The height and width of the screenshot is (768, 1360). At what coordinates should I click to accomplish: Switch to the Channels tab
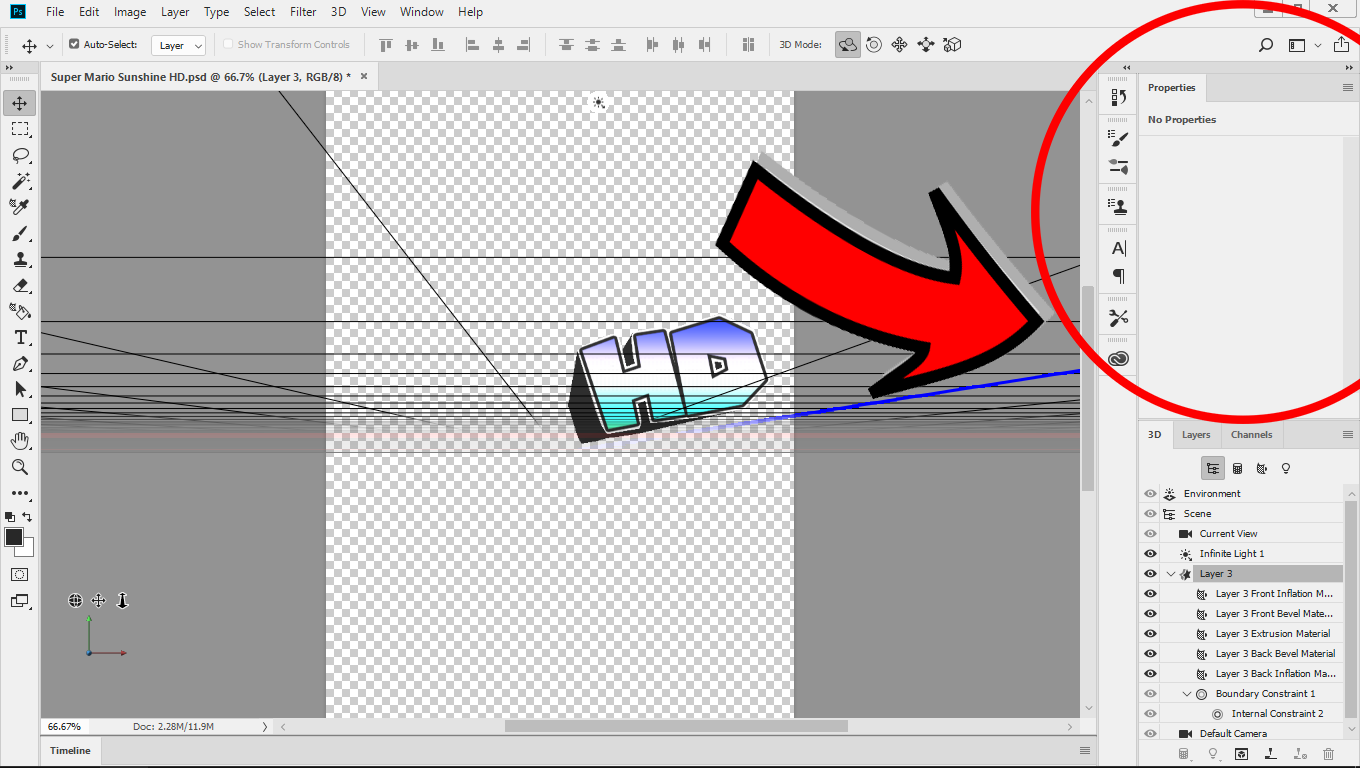pyautogui.click(x=1252, y=435)
